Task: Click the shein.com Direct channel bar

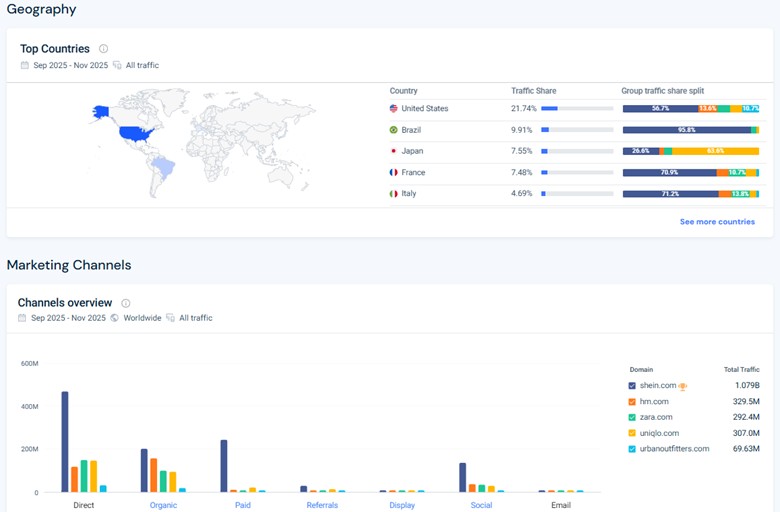Action: click(x=65, y=442)
